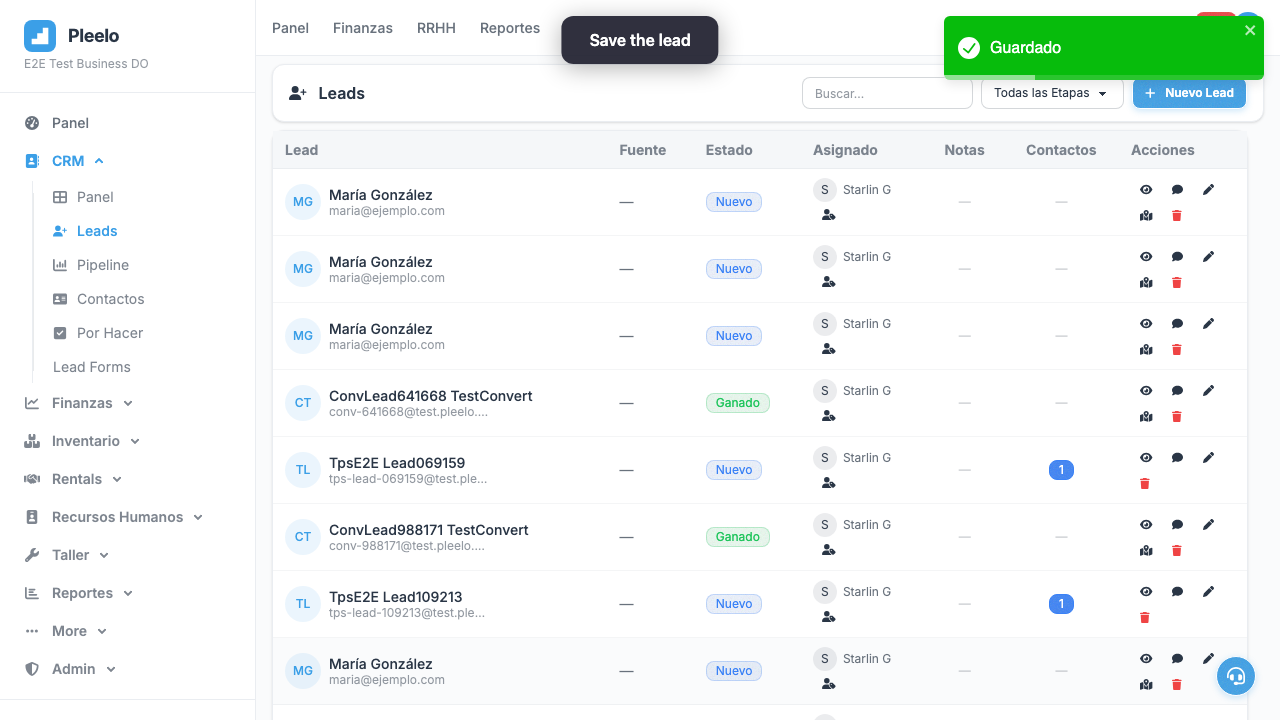This screenshot has width=1280, height=720.
Task: Open lead name ConvLead988171 TestConvert
Action: (429, 530)
